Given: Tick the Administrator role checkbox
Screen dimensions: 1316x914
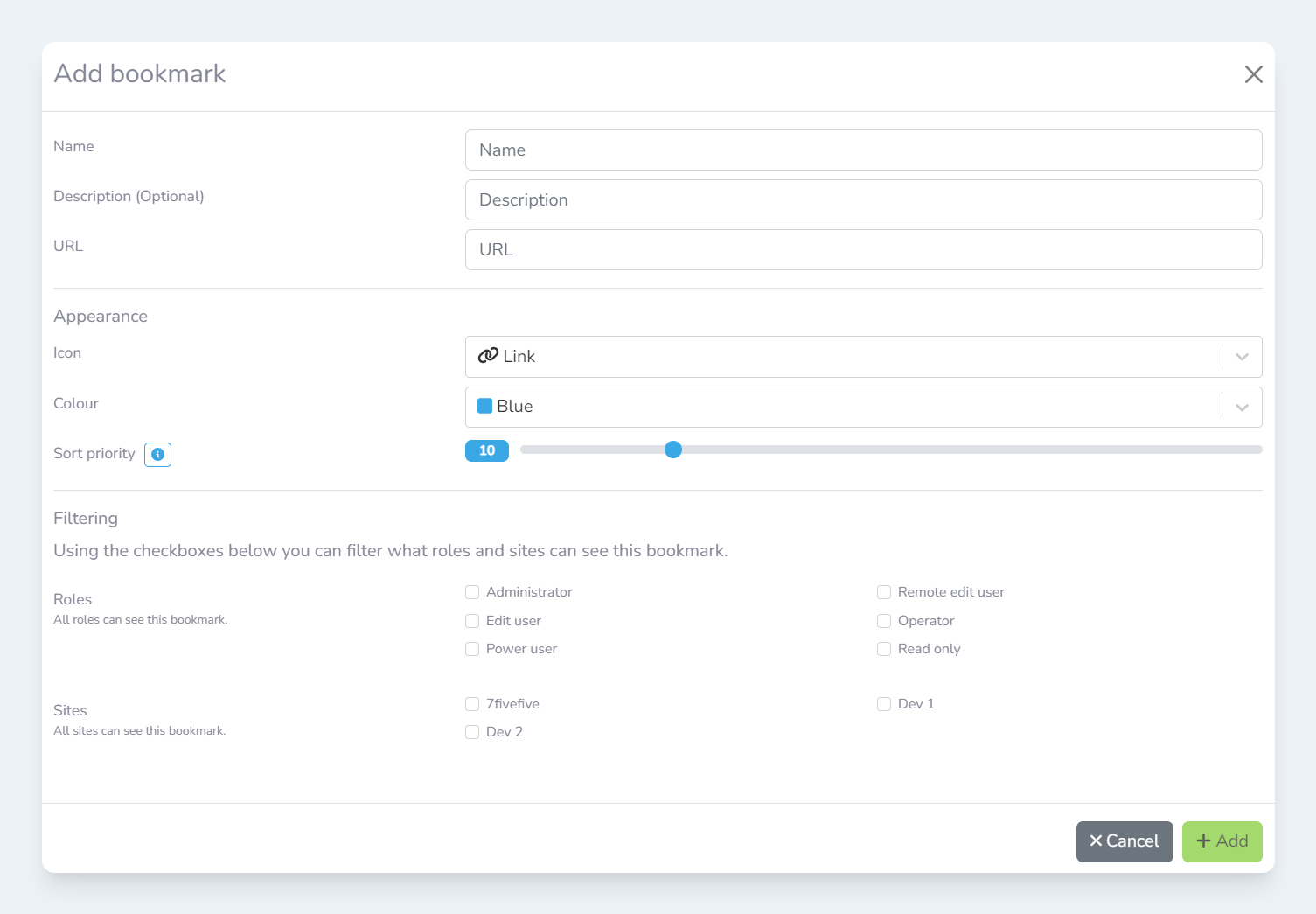Looking at the screenshot, I should (x=472, y=592).
